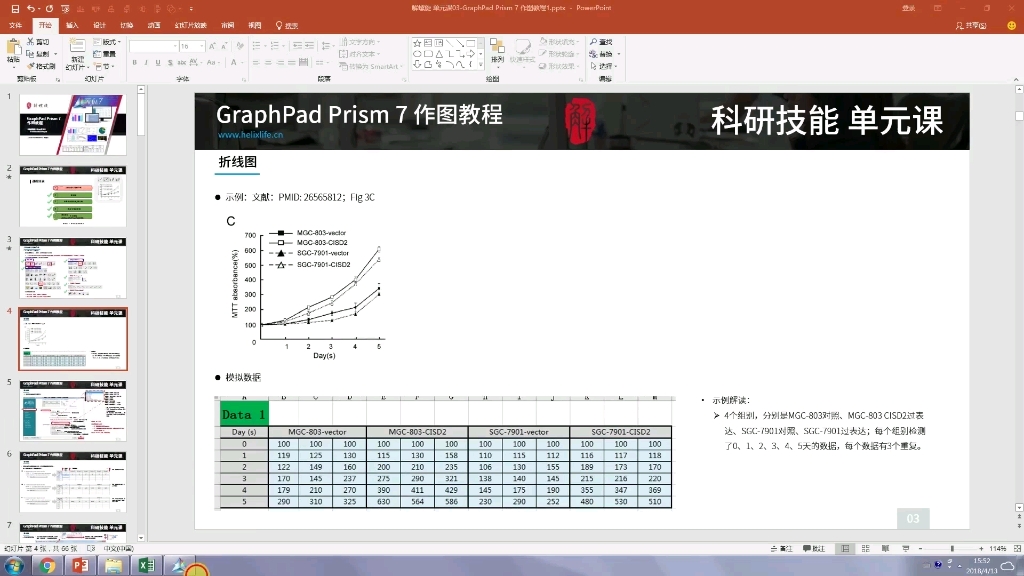The width and height of the screenshot is (1024, 576).
Task: Click the star shape in the shapes gallery
Action: (x=417, y=43)
